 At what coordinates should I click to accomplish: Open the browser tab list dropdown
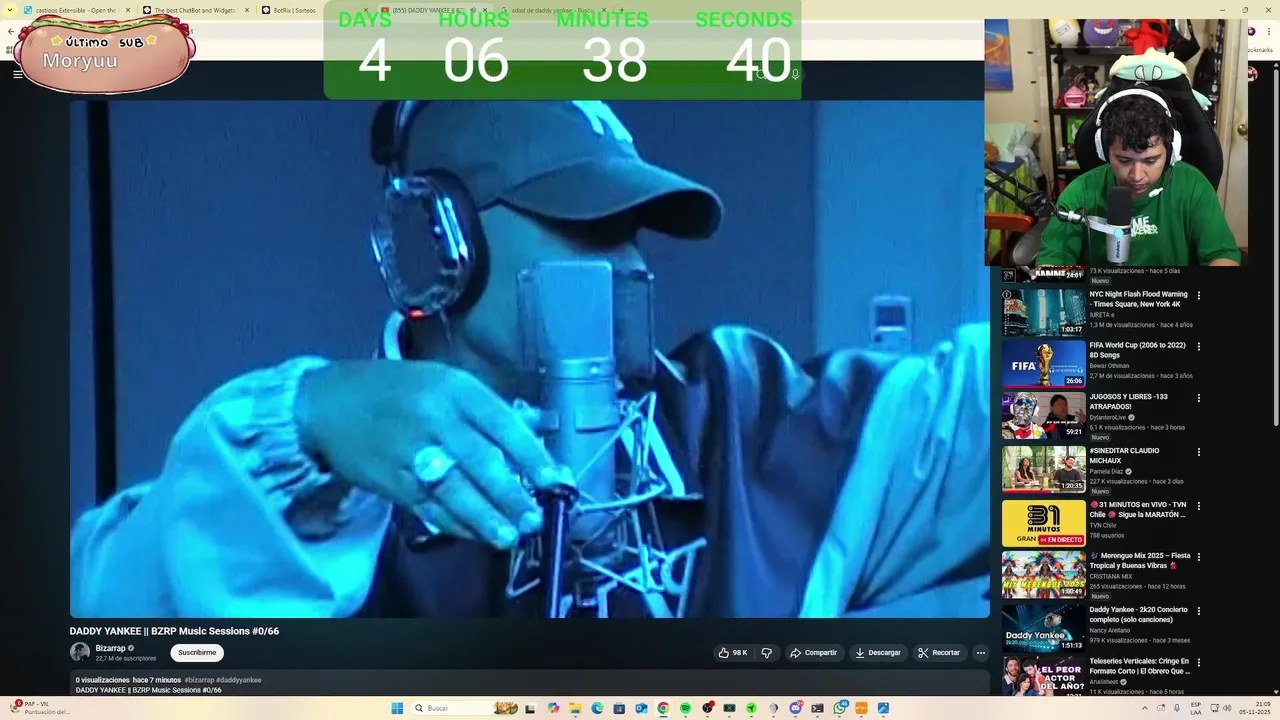(x=10, y=10)
